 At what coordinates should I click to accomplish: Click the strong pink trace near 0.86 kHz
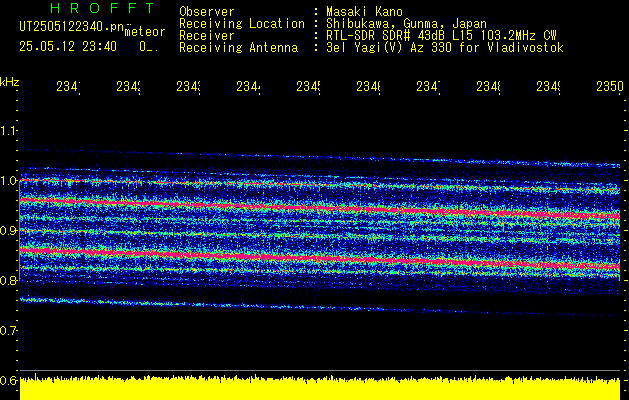point(320,258)
